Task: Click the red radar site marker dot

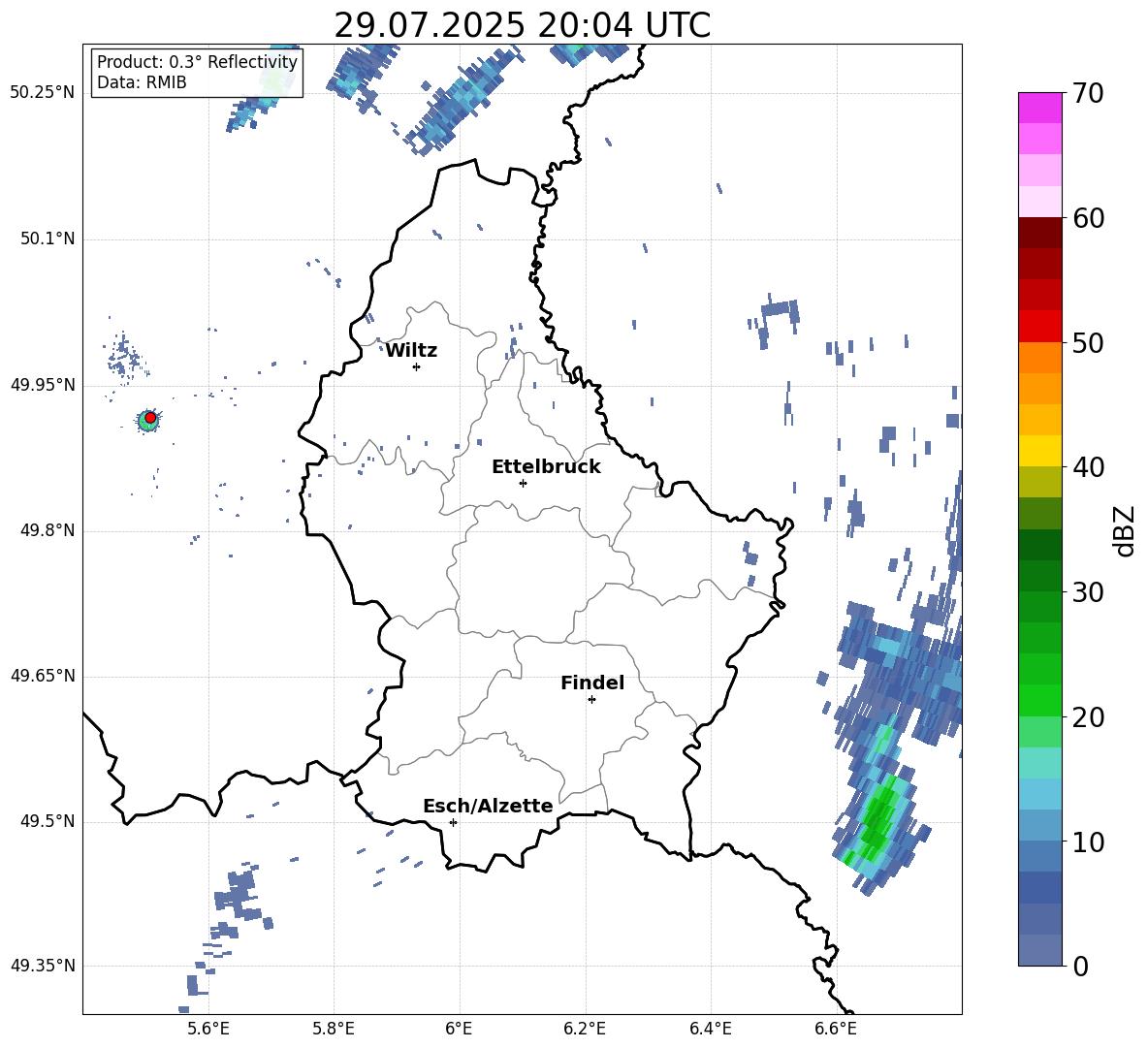Action: pyautogui.click(x=150, y=417)
